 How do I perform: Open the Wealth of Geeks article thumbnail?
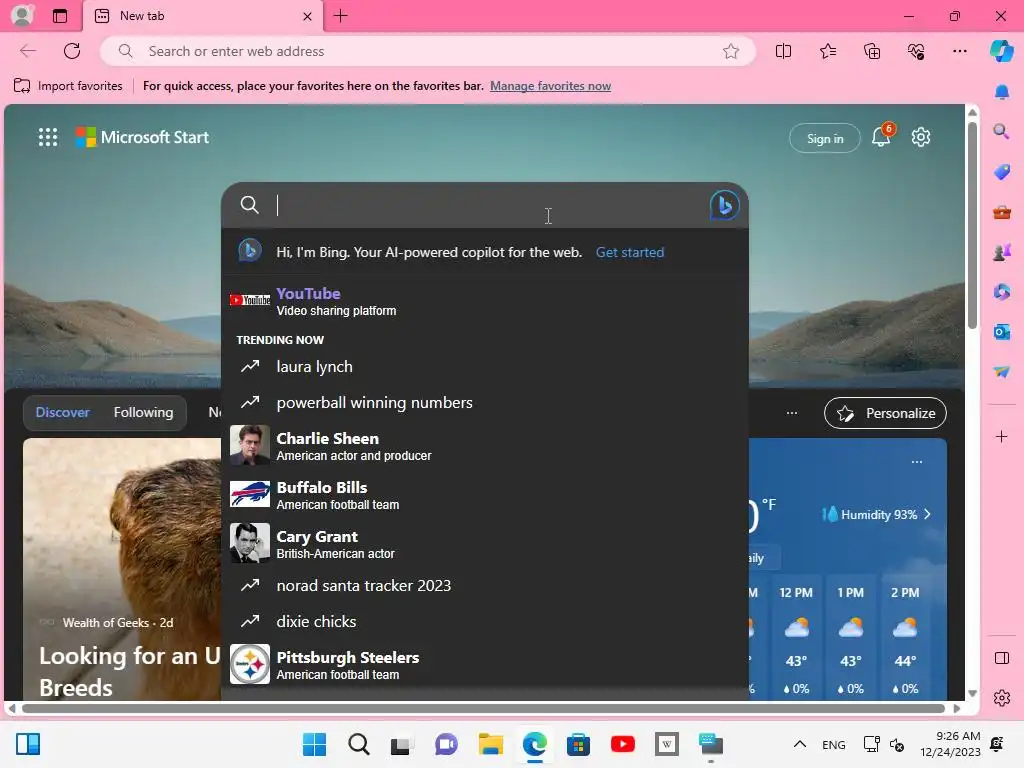pyautogui.click(x=122, y=568)
